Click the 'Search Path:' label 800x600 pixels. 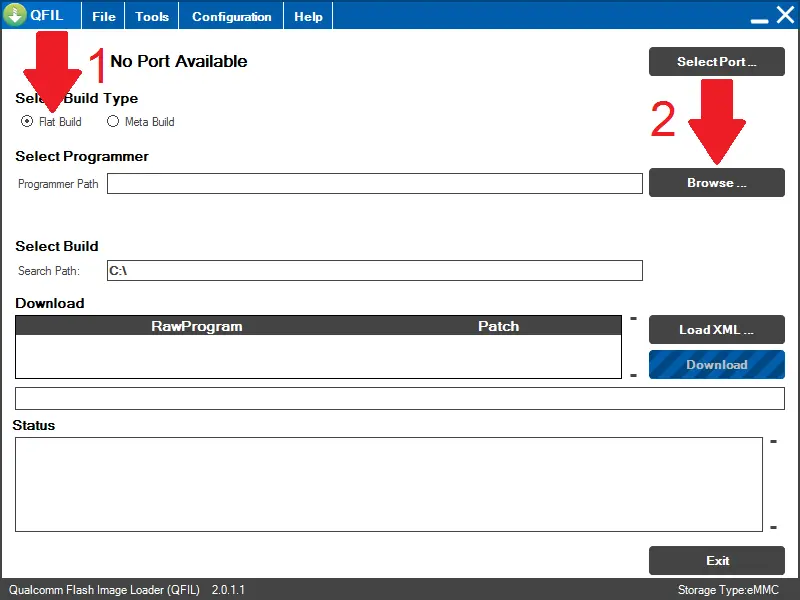48,270
